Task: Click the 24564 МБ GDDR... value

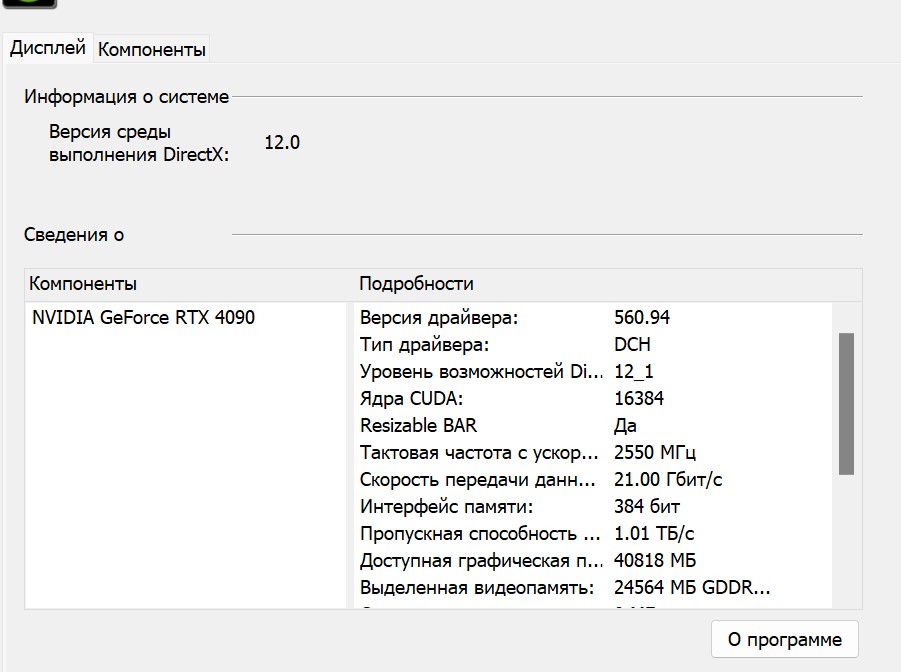Action: click(x=692, y=587)
